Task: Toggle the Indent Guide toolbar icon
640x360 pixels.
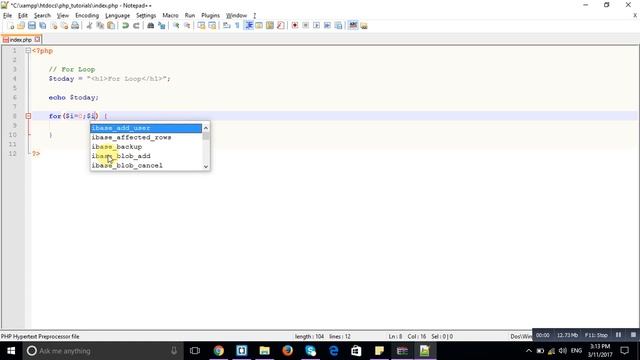Action: [249, 26]
